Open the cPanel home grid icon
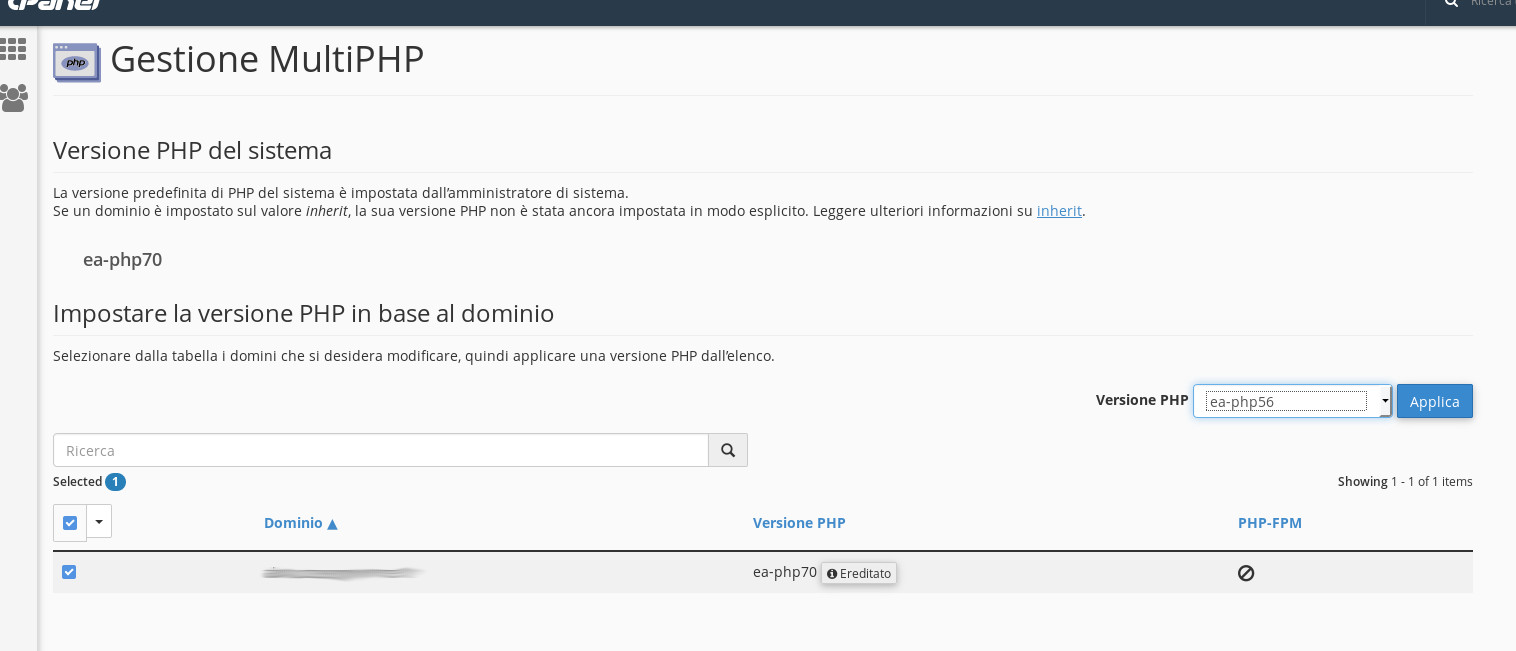This screenshot has width=1516, height=651. (13, 49)
